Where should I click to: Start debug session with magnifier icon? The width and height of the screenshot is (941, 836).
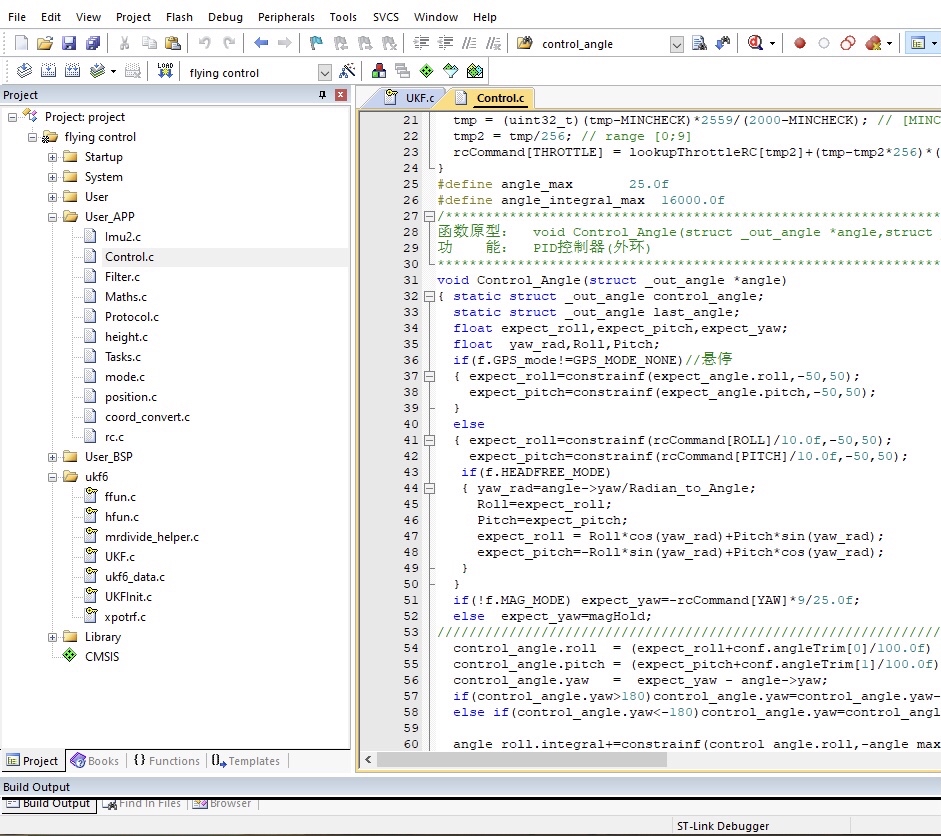(x=755, y=43)
